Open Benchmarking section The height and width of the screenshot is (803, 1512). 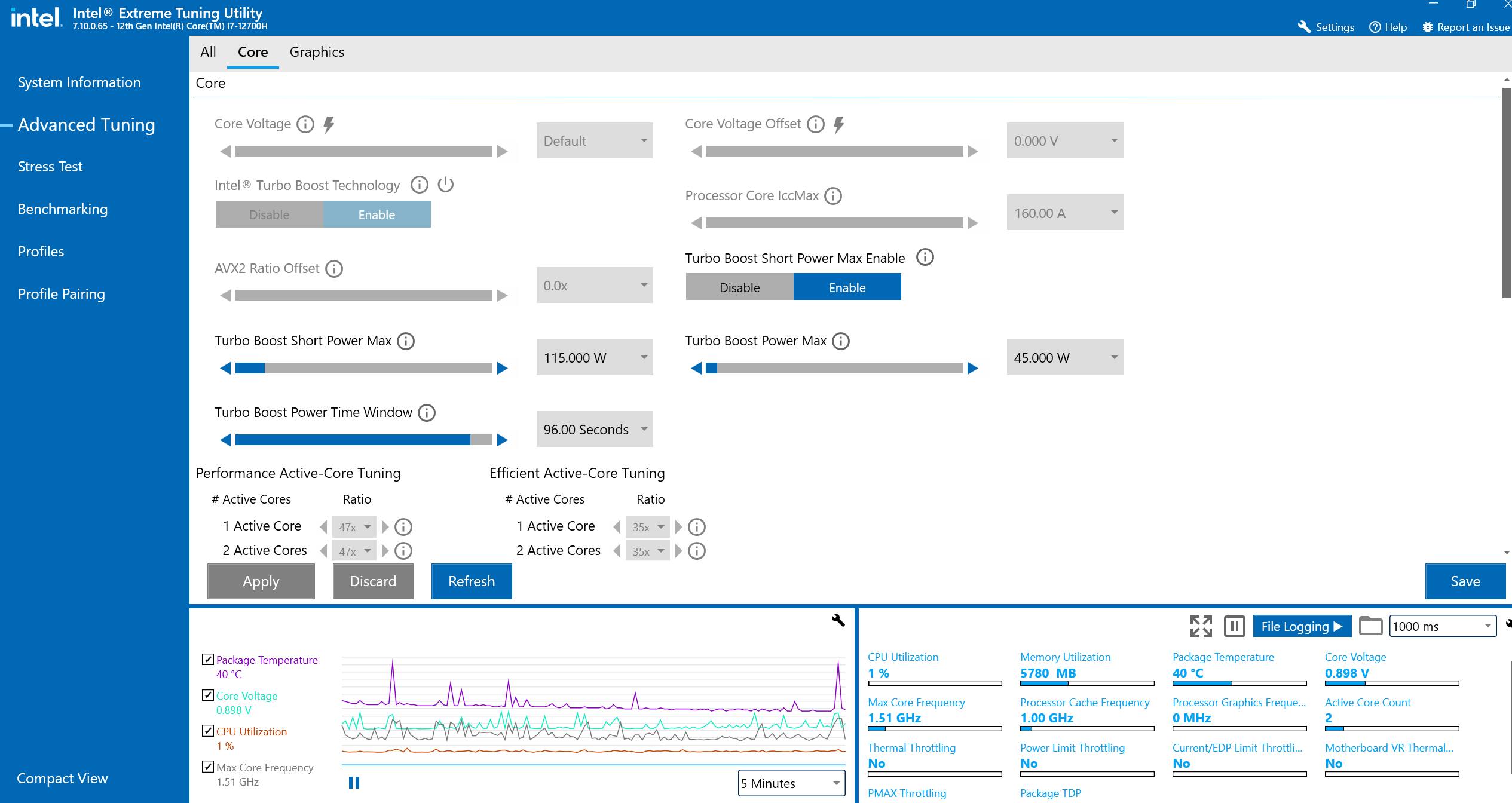63,209
